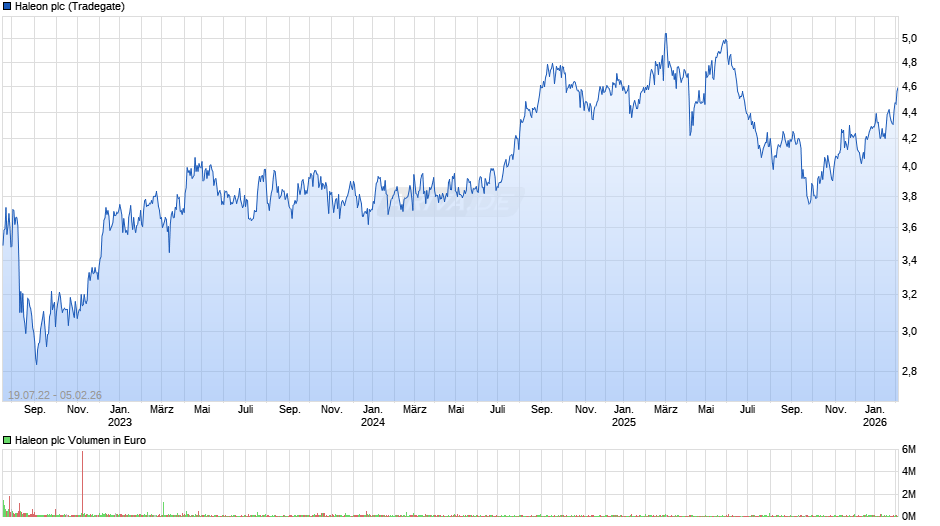The image size is (940, 526).
Task: Select the 'Haleon plc (Tradegate)' chart title
Action: click(x=70, y=7)
